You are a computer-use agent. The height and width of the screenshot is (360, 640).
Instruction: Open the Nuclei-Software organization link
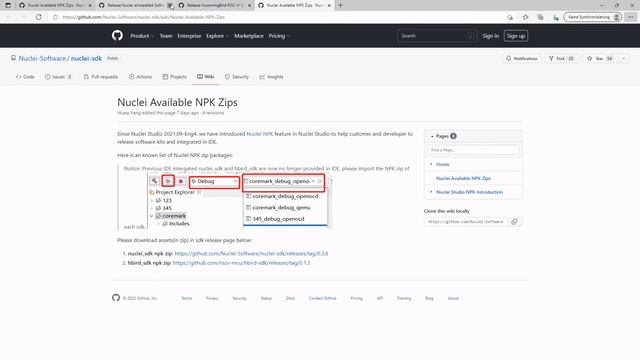[42, 58]
